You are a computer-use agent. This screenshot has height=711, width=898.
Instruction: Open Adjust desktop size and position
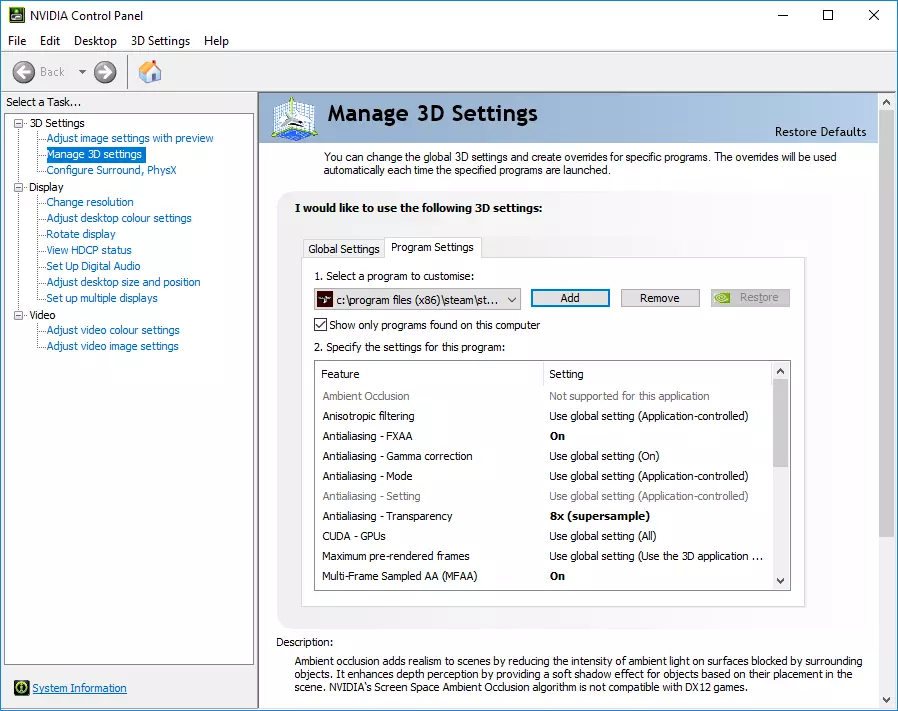[124, 282]
